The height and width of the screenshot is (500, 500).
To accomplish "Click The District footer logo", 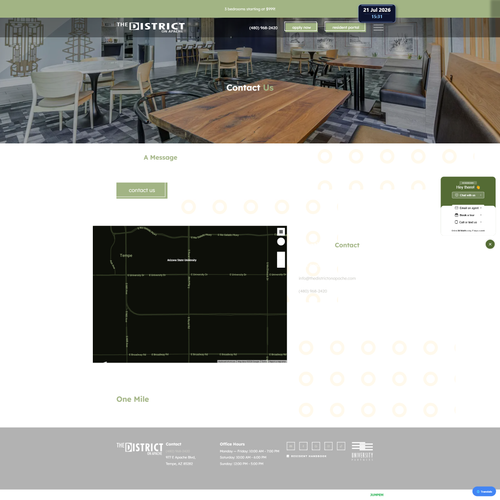I will (x=140, y=449).
